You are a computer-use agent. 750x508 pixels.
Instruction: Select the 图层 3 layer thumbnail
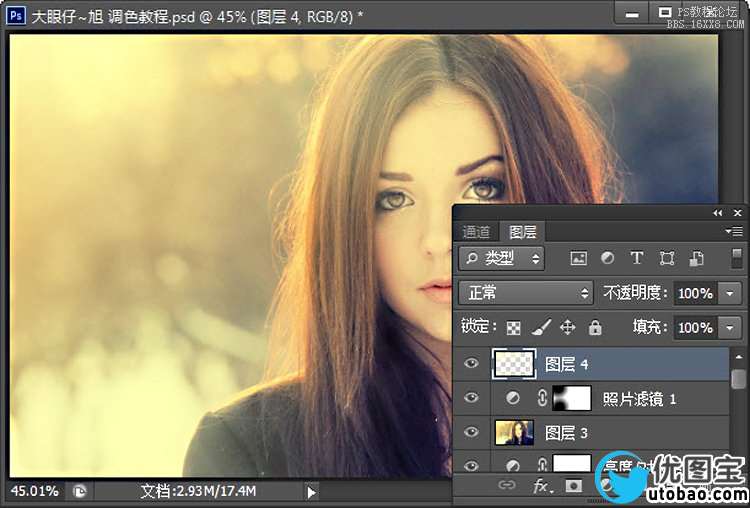tap(514, 432)
